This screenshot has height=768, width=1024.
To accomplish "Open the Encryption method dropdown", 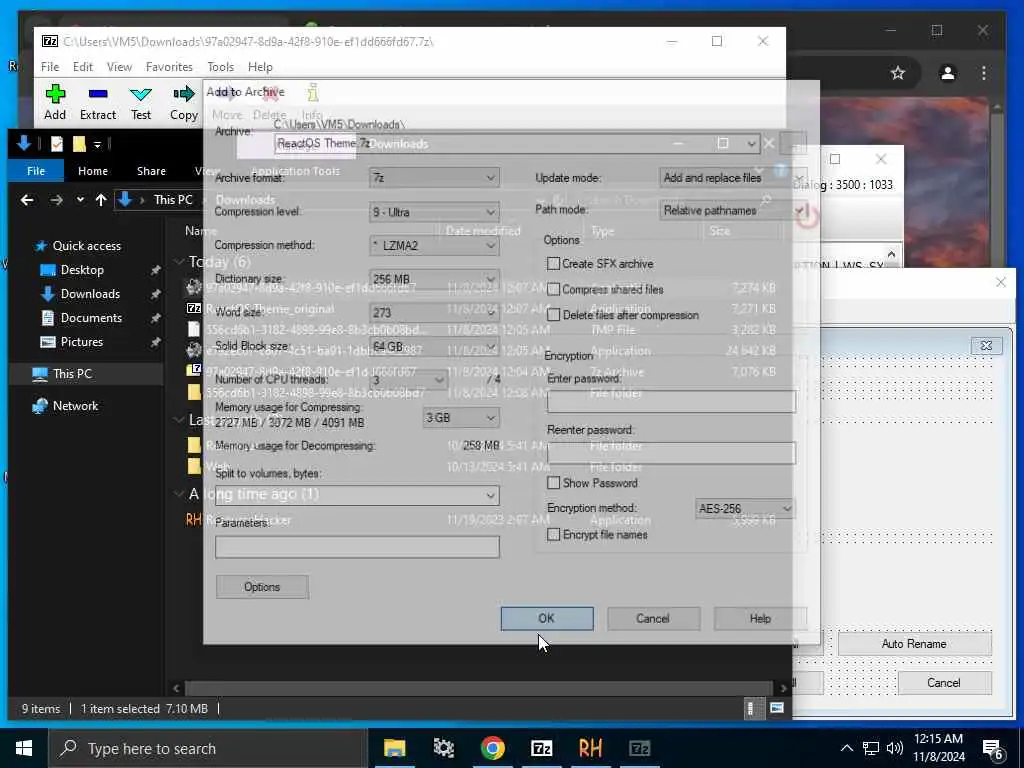I will click(745, 508).
